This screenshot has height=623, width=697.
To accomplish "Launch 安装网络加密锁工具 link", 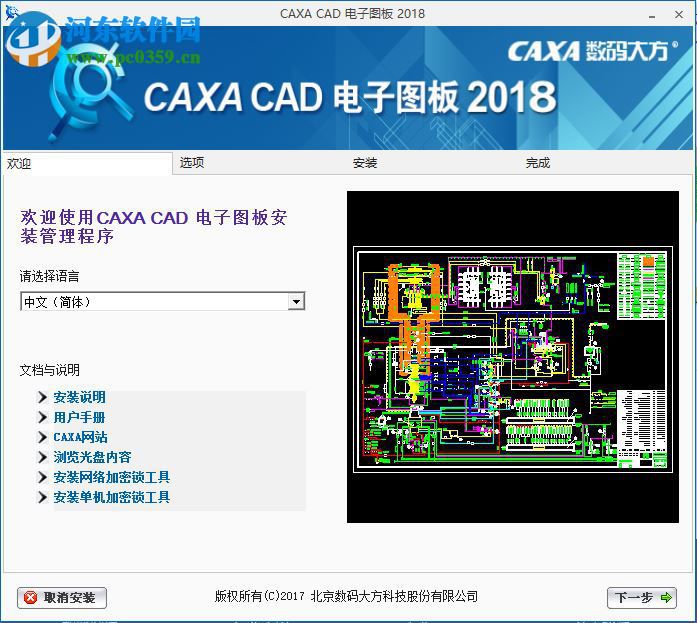I will tap(112, 477).
